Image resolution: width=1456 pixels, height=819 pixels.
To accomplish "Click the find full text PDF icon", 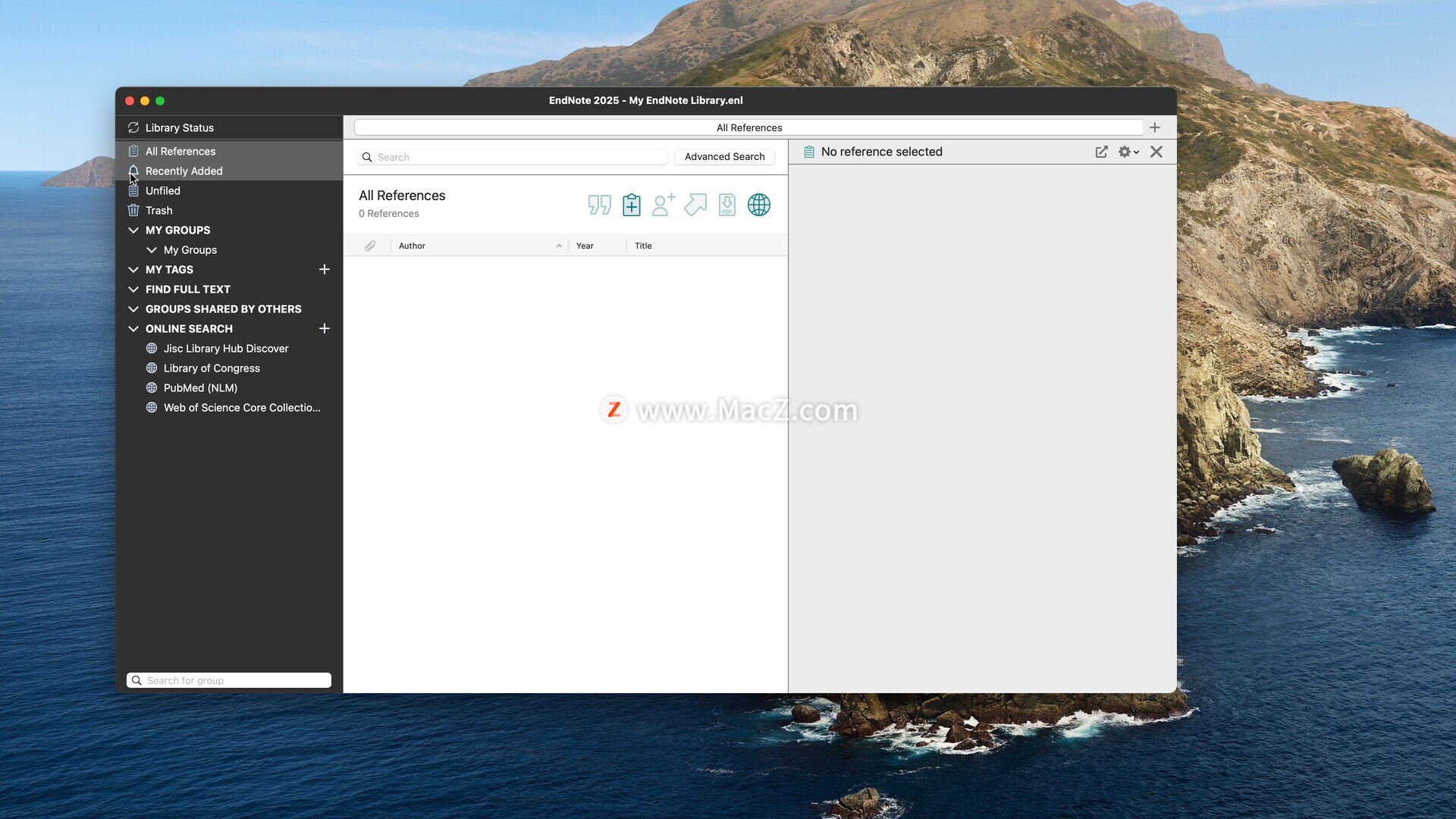I will point(727,205).
